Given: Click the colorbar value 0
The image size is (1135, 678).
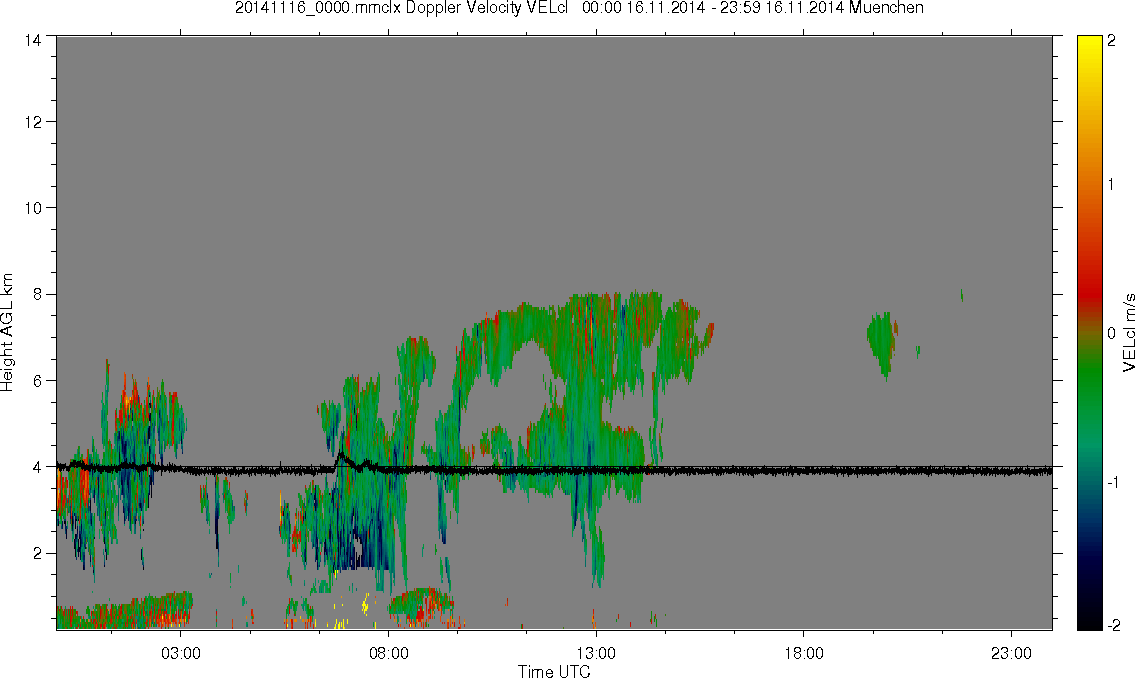Looking at the screenshot, I should tap(1111, 334).
